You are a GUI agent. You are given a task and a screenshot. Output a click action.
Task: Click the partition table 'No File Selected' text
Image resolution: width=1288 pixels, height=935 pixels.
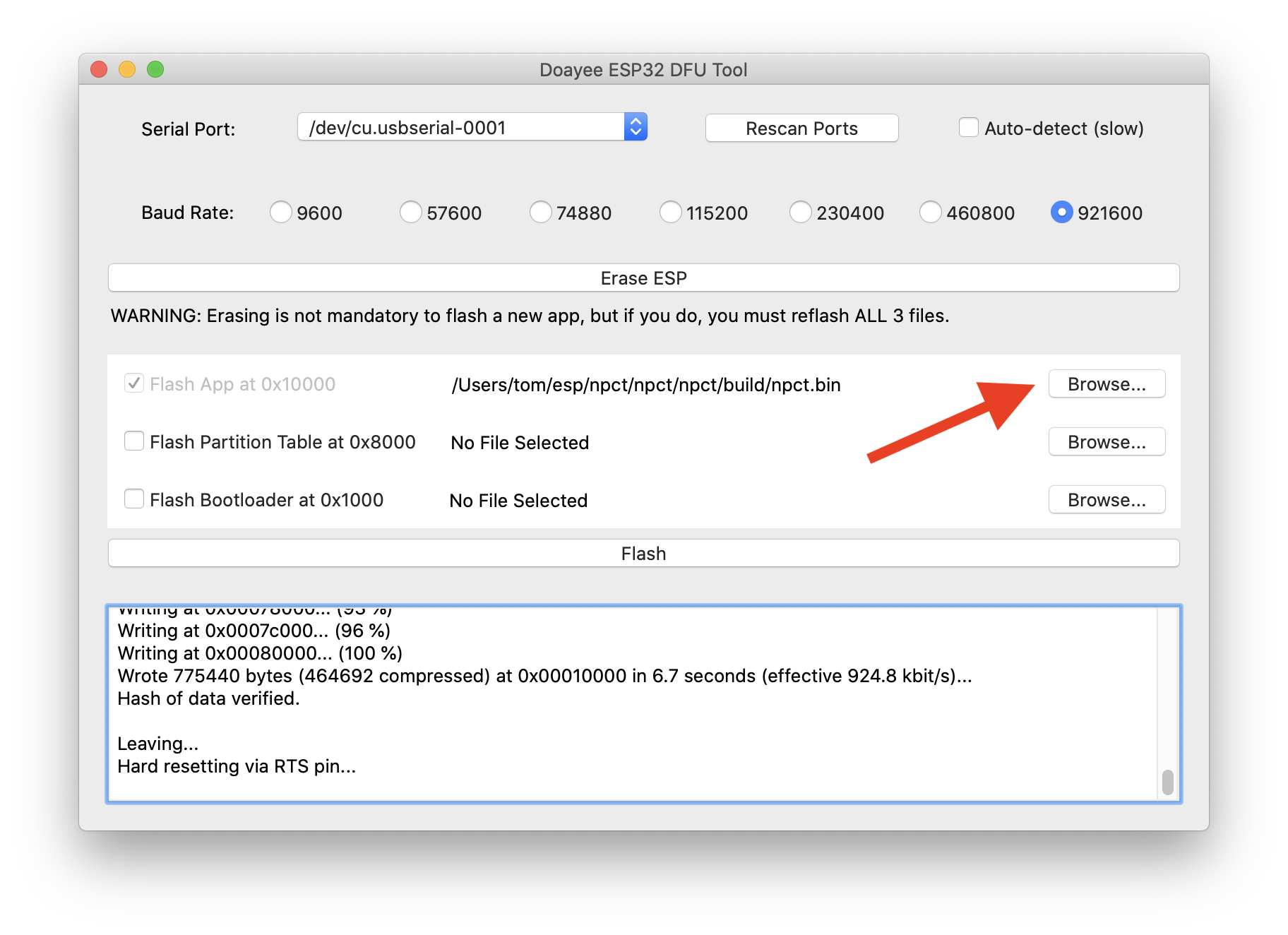pyautogui.click(x=520, y=443)
